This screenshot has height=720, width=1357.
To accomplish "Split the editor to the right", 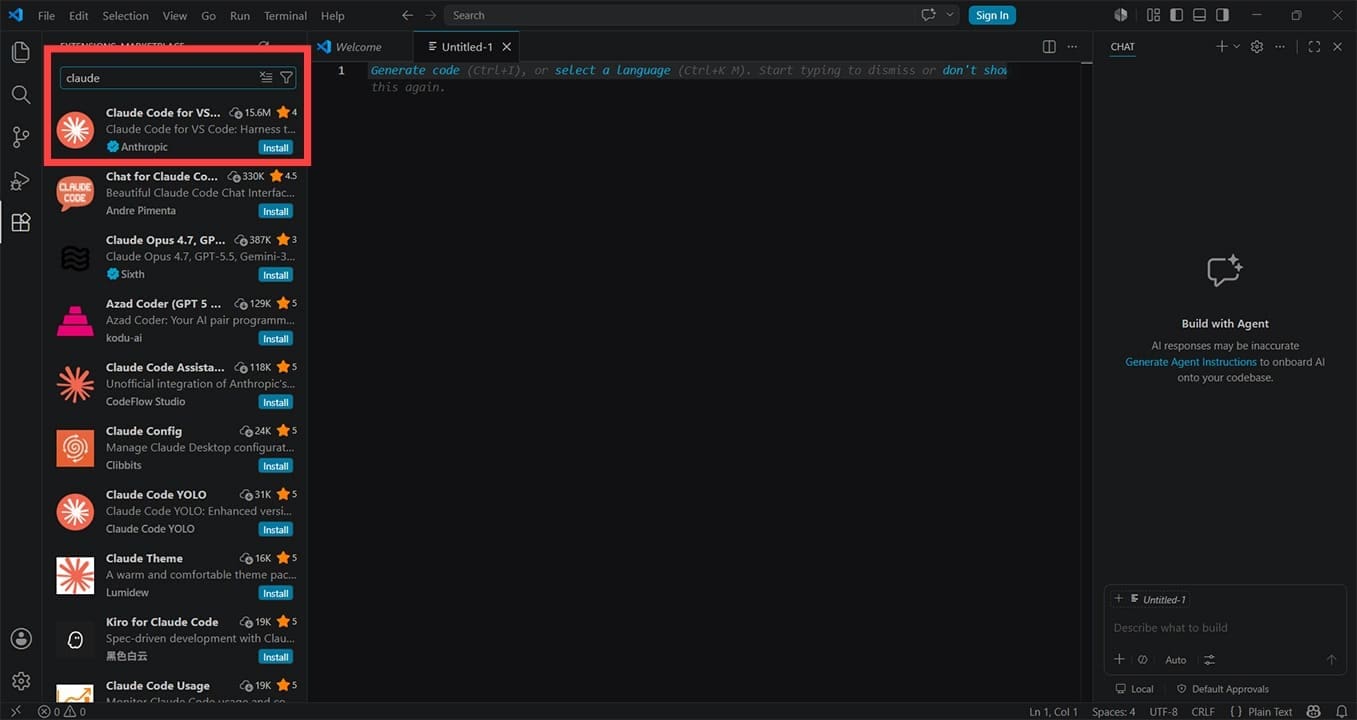I will pos(1049,47).
